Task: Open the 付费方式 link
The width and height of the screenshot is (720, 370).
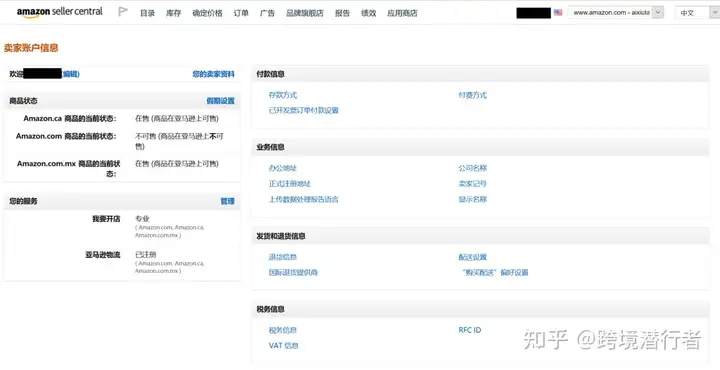Action: [x=472, y=95]
